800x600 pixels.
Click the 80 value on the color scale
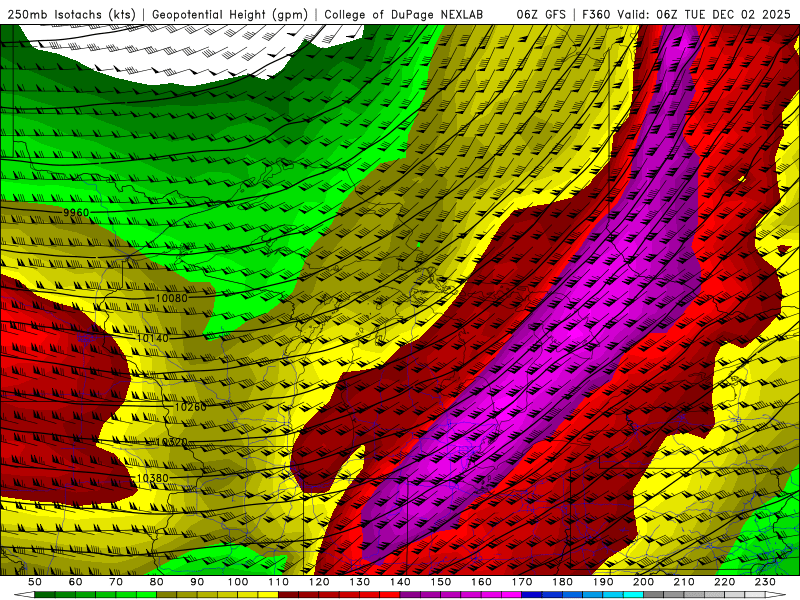tap(157, 582)
